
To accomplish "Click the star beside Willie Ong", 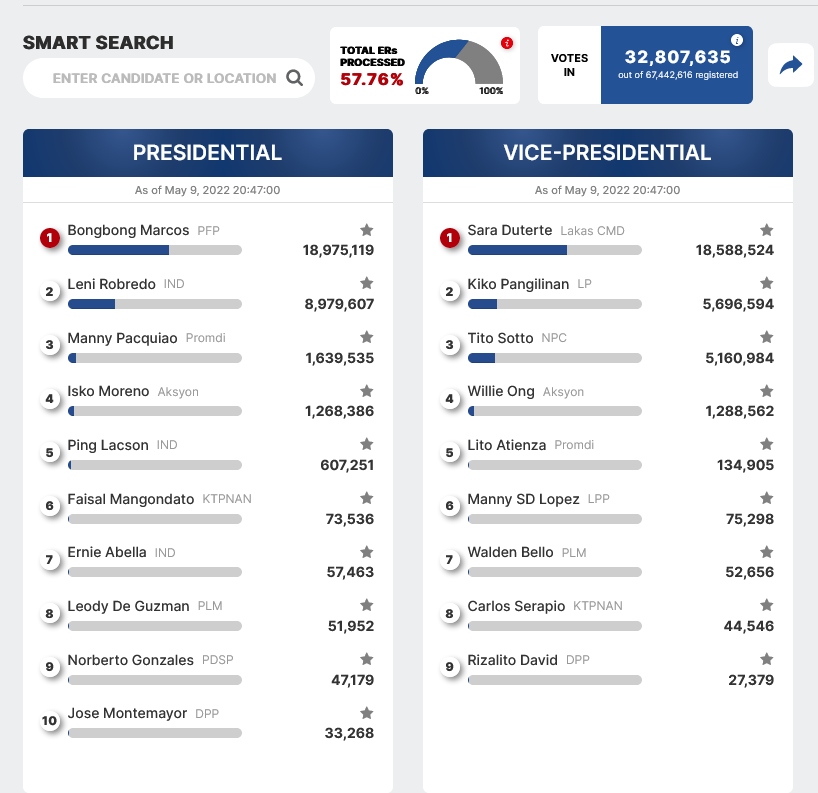I will [x=766, y=391].
